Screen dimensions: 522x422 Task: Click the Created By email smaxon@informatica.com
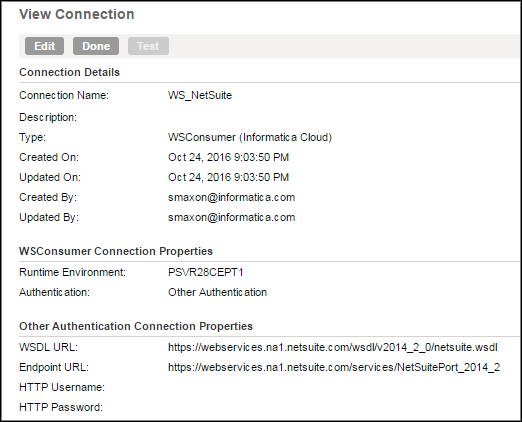pyautogui.click(x=232, y=197)
